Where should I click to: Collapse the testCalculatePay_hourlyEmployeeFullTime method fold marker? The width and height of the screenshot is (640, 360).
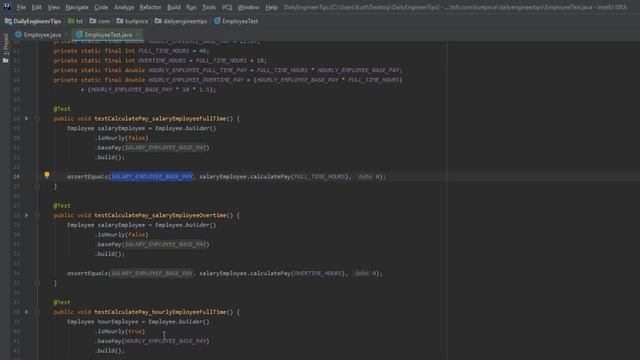pos(37,312)
